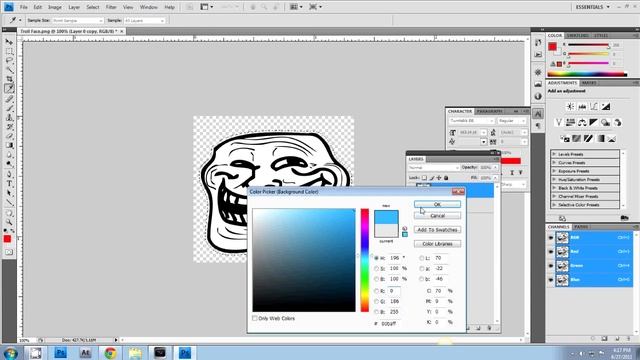Add a Color Balance adjustment
The width and height of the screenshot is (640, 360).
(582, 122)
